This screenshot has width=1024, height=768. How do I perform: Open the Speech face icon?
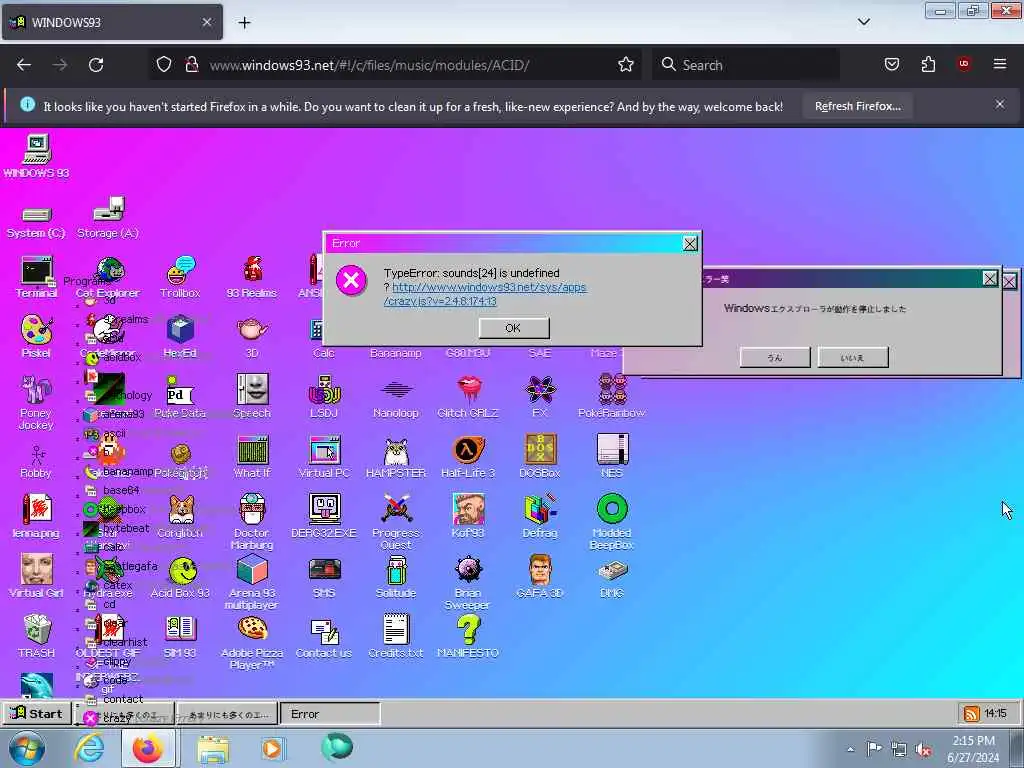coord(252,390)
